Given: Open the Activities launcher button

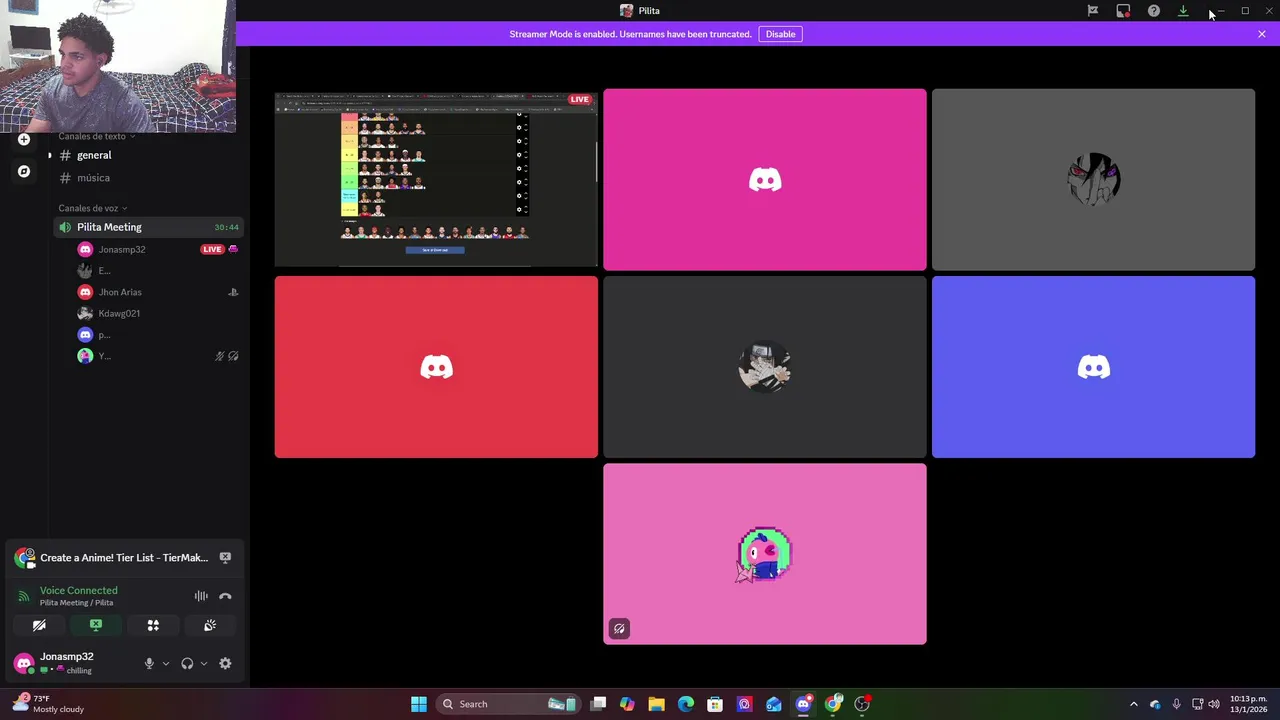Looking at the screenshot, I should tap(153, 625).
